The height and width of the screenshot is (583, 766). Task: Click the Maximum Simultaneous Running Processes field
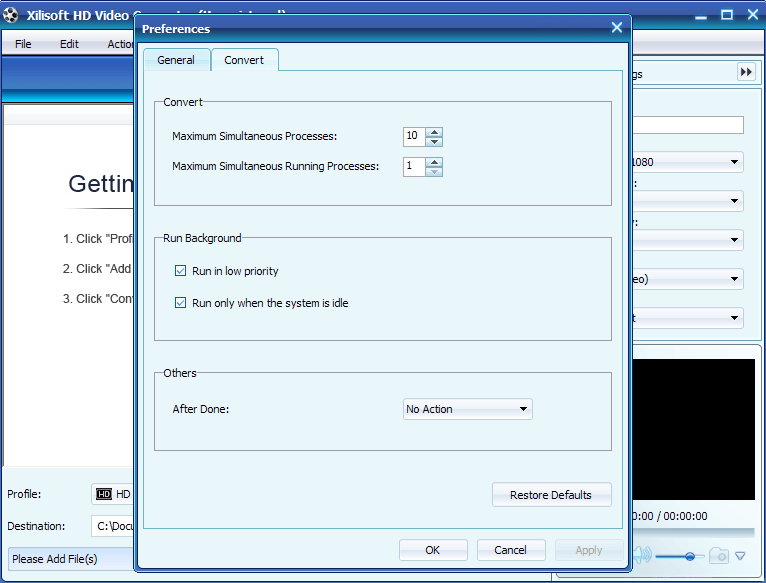pyautogui.click(x=414, y=167)
